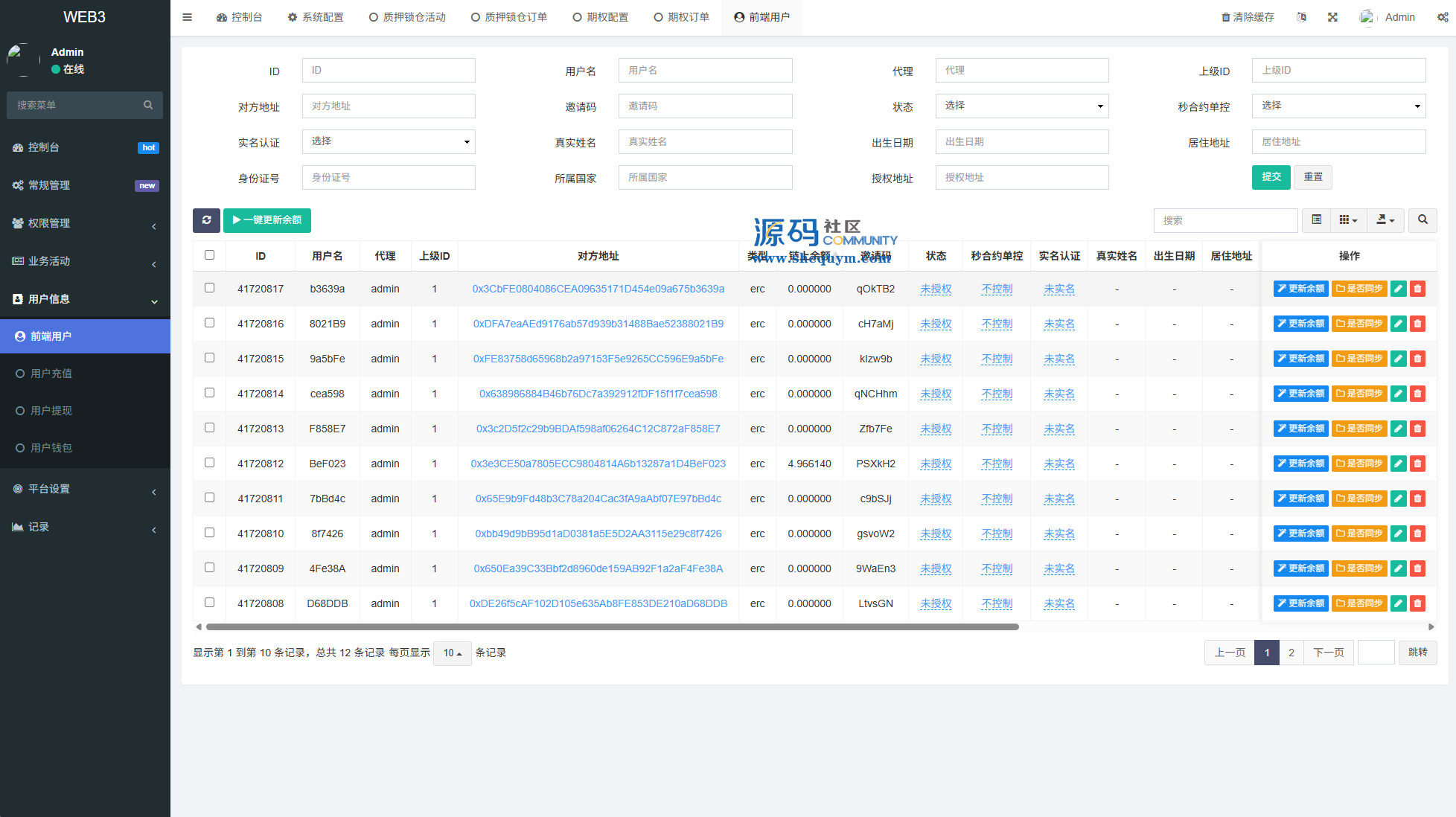Click the 清除缓存 trash icon
Screen dimensions: 1456x817
click(1226, 17)
